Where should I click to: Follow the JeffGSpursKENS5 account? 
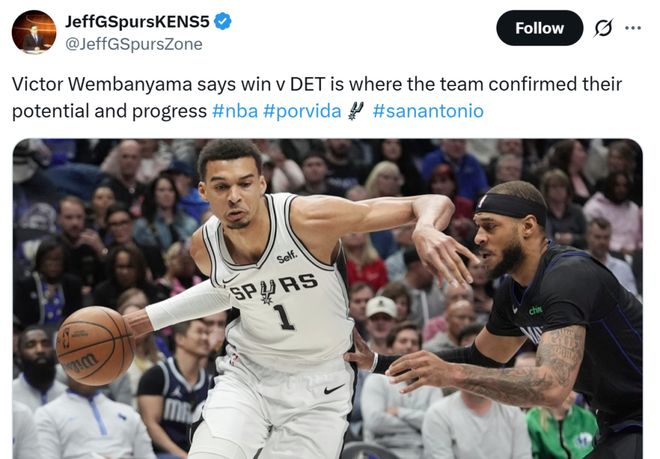[540, 28]
